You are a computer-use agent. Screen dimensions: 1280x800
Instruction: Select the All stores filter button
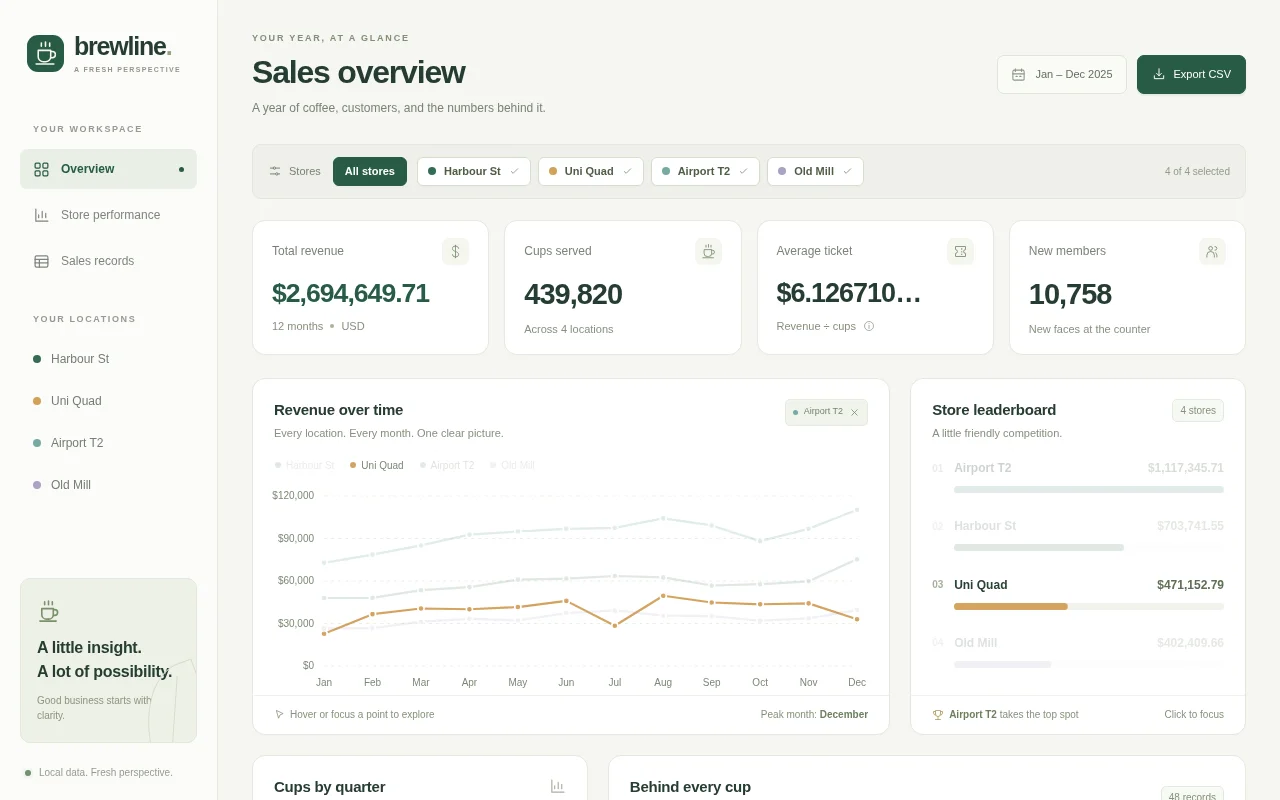pyautogui.click(x=370, y=171)
